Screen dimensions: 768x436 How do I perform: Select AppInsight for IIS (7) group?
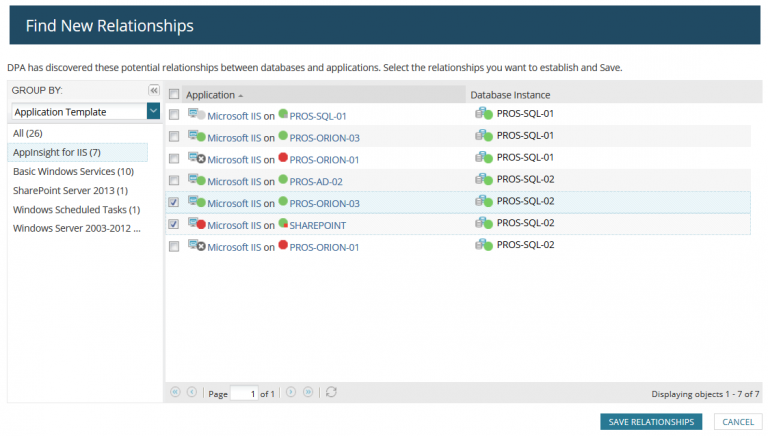[77, 152]
